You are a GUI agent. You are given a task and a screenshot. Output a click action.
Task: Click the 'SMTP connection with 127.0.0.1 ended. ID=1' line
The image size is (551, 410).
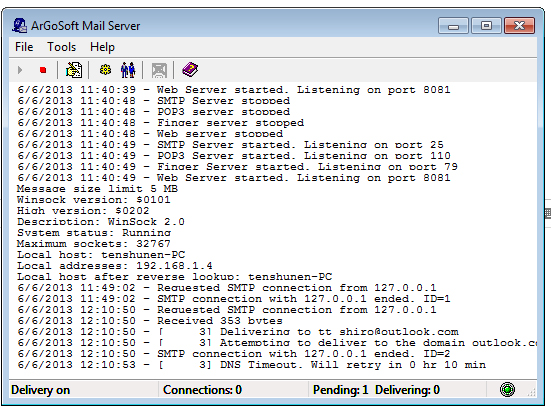point(234,299)
